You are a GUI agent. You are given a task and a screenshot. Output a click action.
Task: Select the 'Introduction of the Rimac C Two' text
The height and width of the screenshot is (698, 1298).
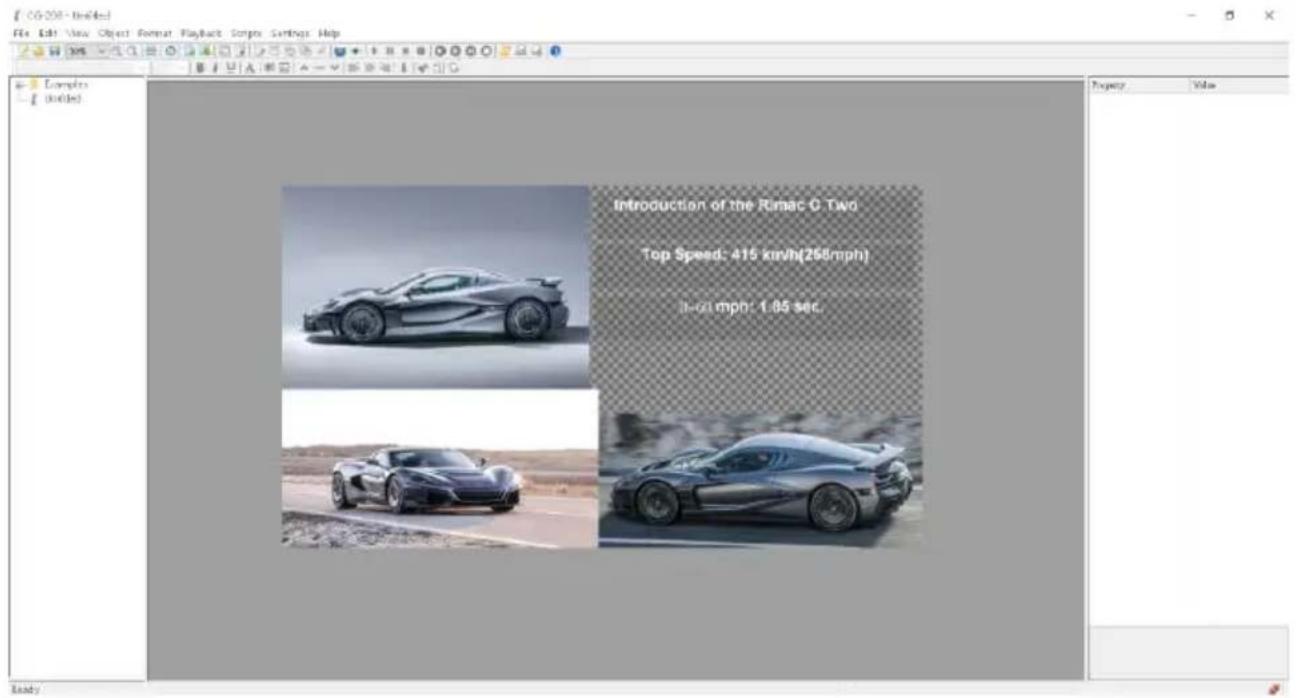(x=737, y=206)
